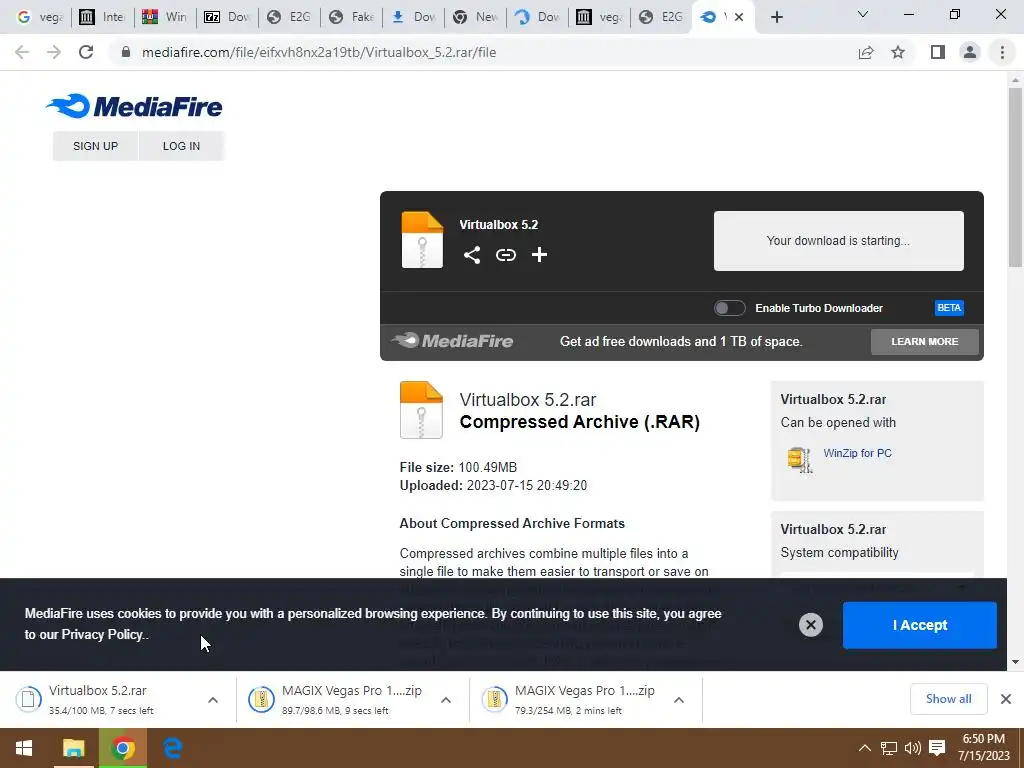1024x768 pixels.
Task: Share the Virtualbox 5.2 file
Action: 472,255
